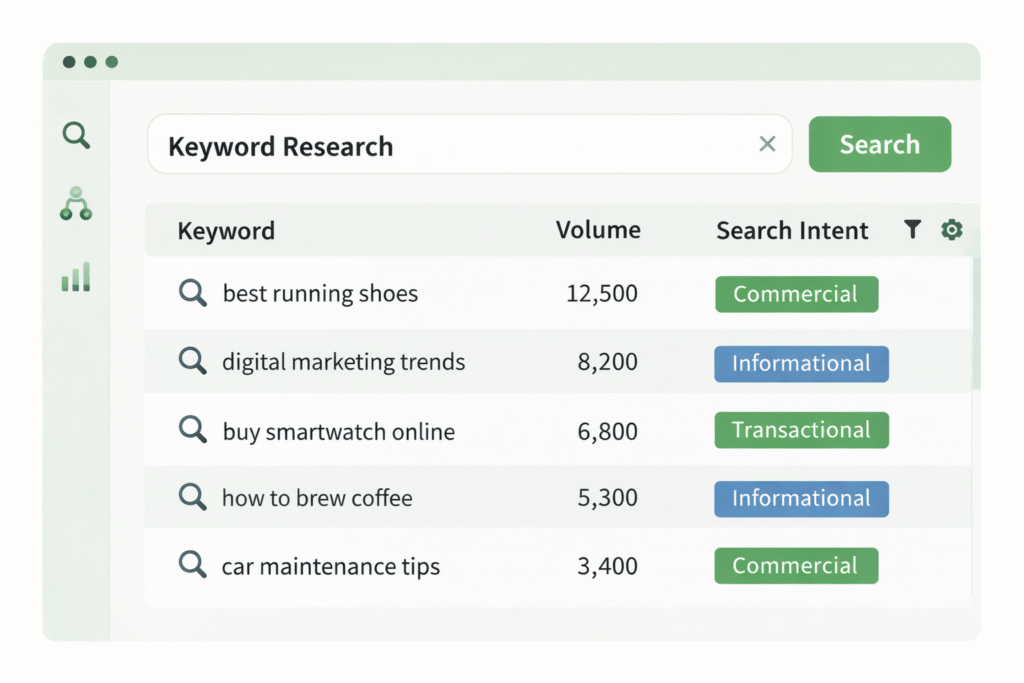
Task: Click the filter icon above Search Intent
Action: tap(912, 229)
